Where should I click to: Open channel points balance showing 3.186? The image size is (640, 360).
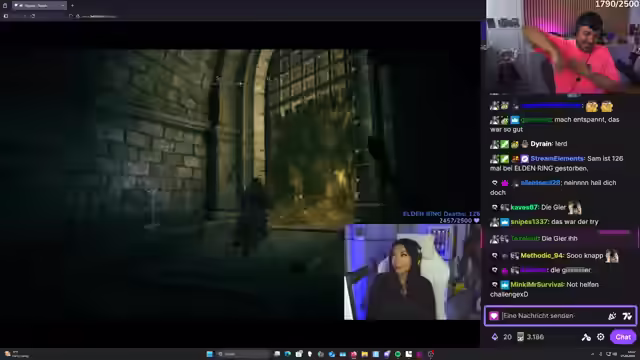530,337
